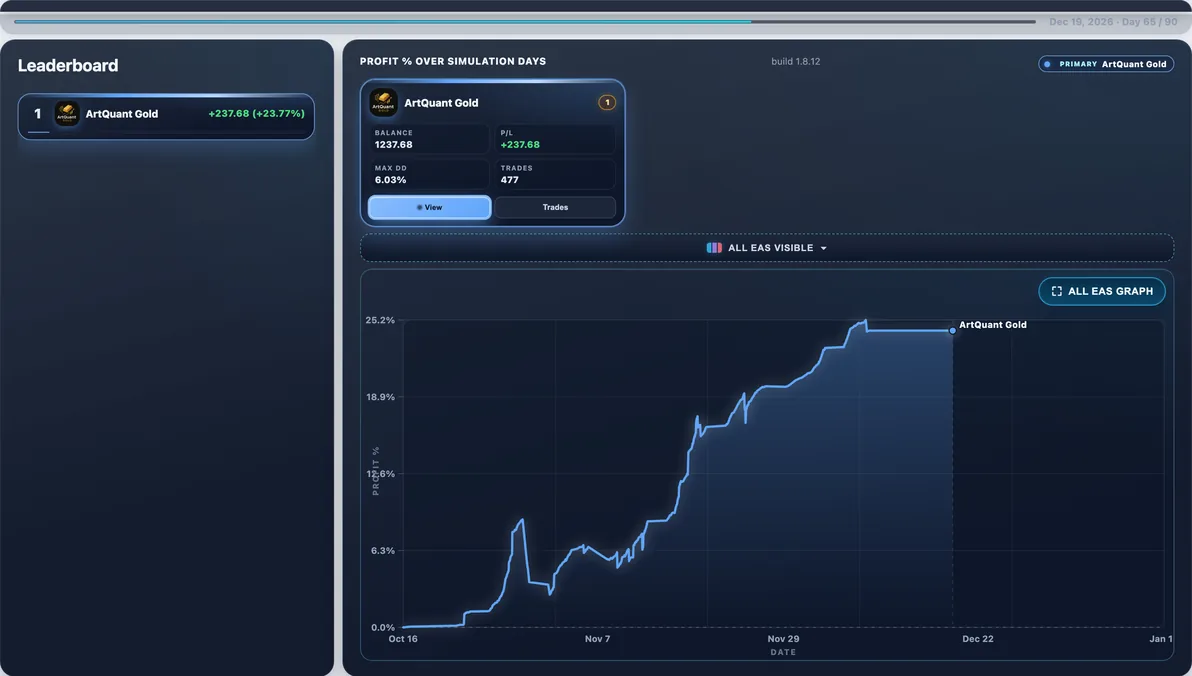Click the ArtQuant Gold logo in leaderboard row
Image resolution: width=1192 pixels, height=676 pixels.
67,114
